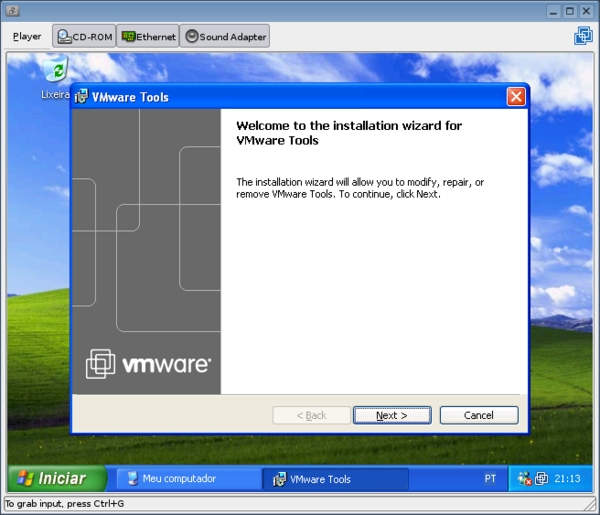Open the Iniciar start menu
Image resolution: width=600 pixels, height=515 pixels.
coord(57,478)
